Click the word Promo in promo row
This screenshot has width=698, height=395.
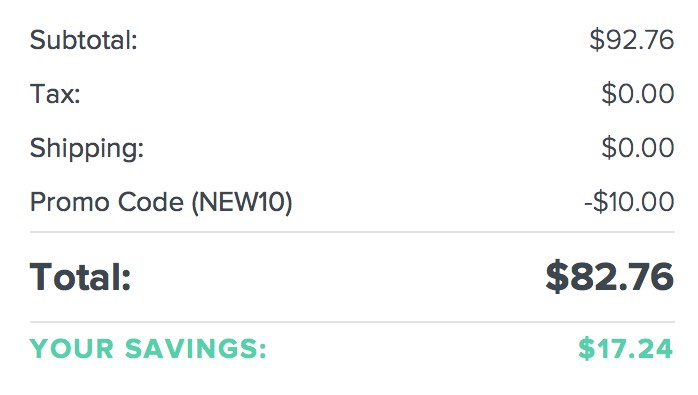click(x=70, y=202)
